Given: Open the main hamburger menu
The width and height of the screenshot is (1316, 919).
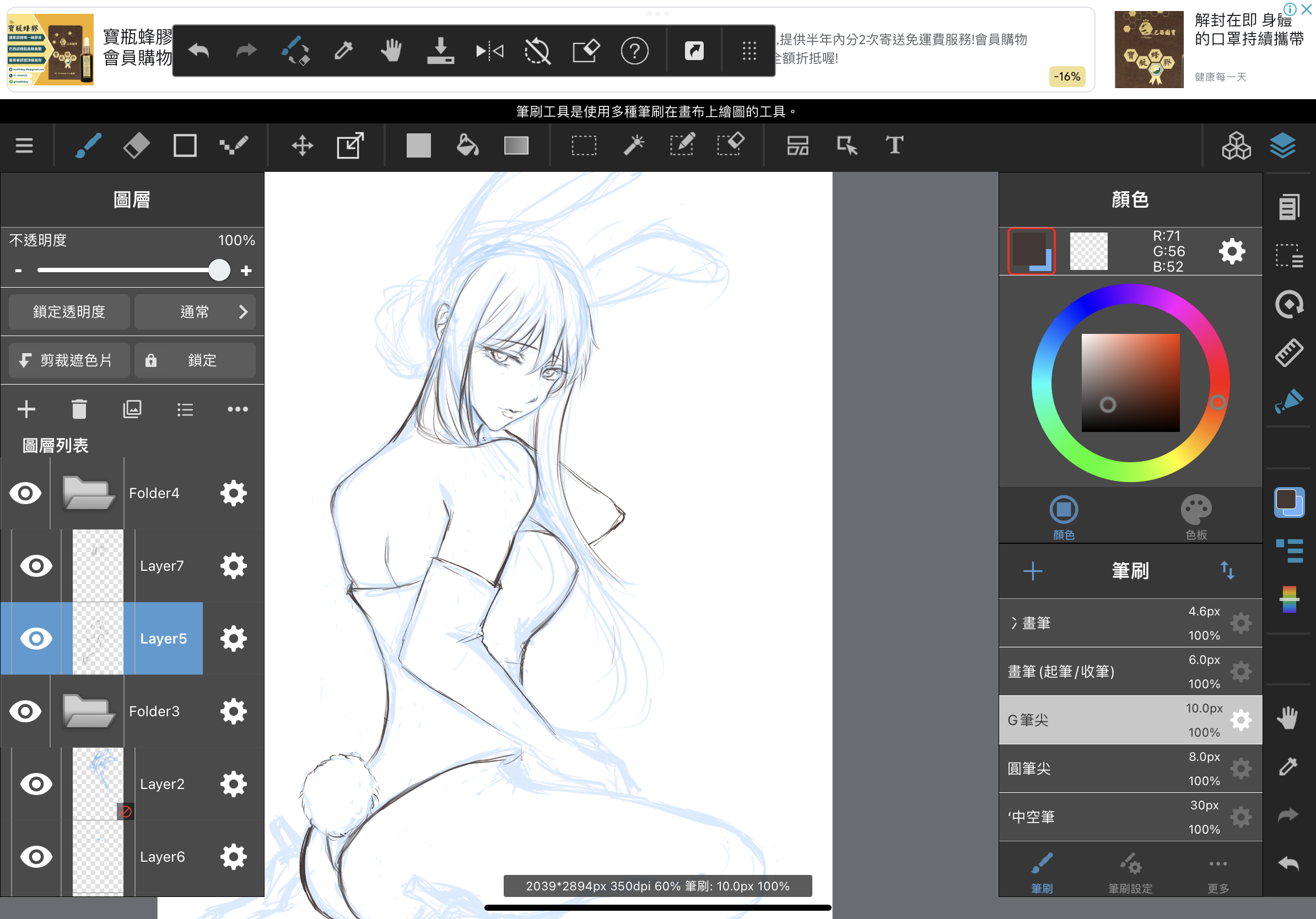Looking at the screenshot, I should [24, 145].
